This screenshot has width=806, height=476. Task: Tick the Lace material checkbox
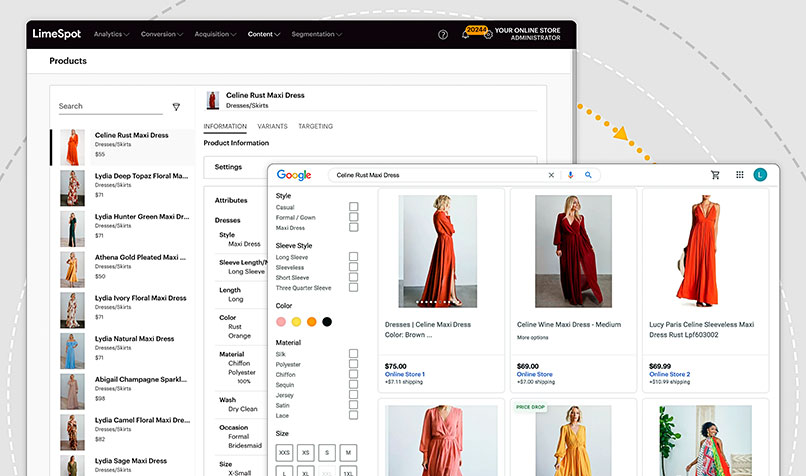pos(354,415)
